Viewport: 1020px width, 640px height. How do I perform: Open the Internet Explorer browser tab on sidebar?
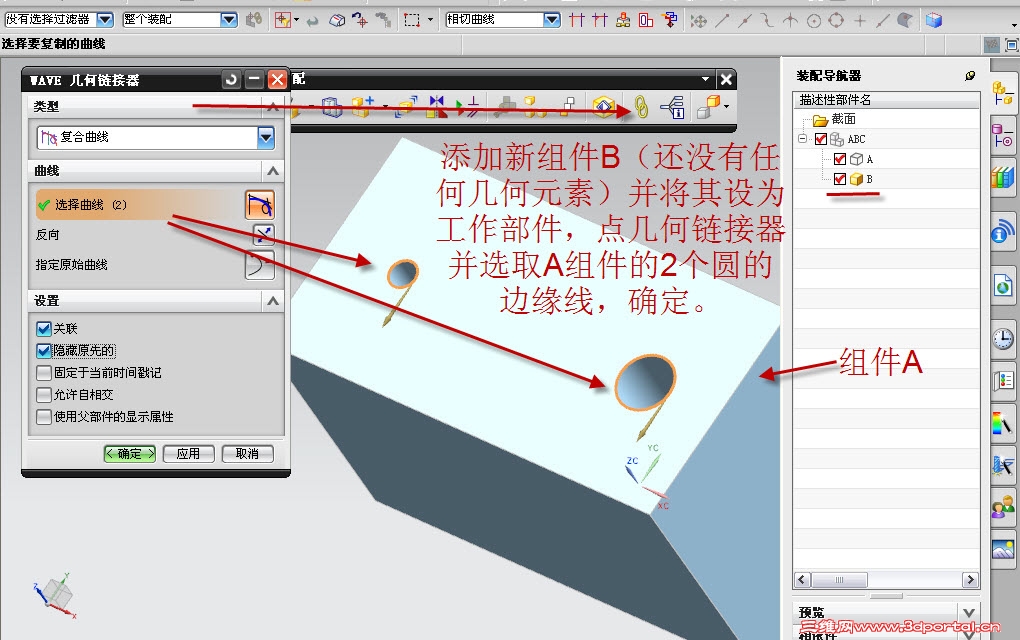click(x=1002, y=285)
